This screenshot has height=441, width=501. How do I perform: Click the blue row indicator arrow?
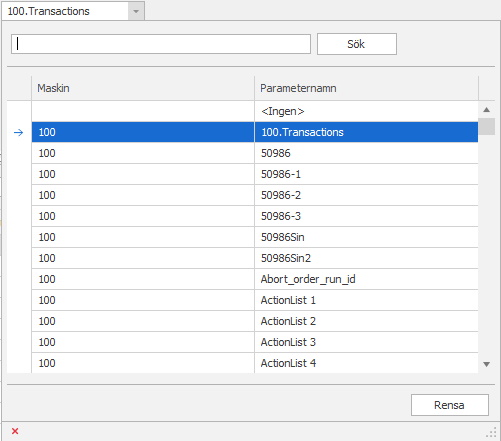pyautogui.click(x=19, y=132)
